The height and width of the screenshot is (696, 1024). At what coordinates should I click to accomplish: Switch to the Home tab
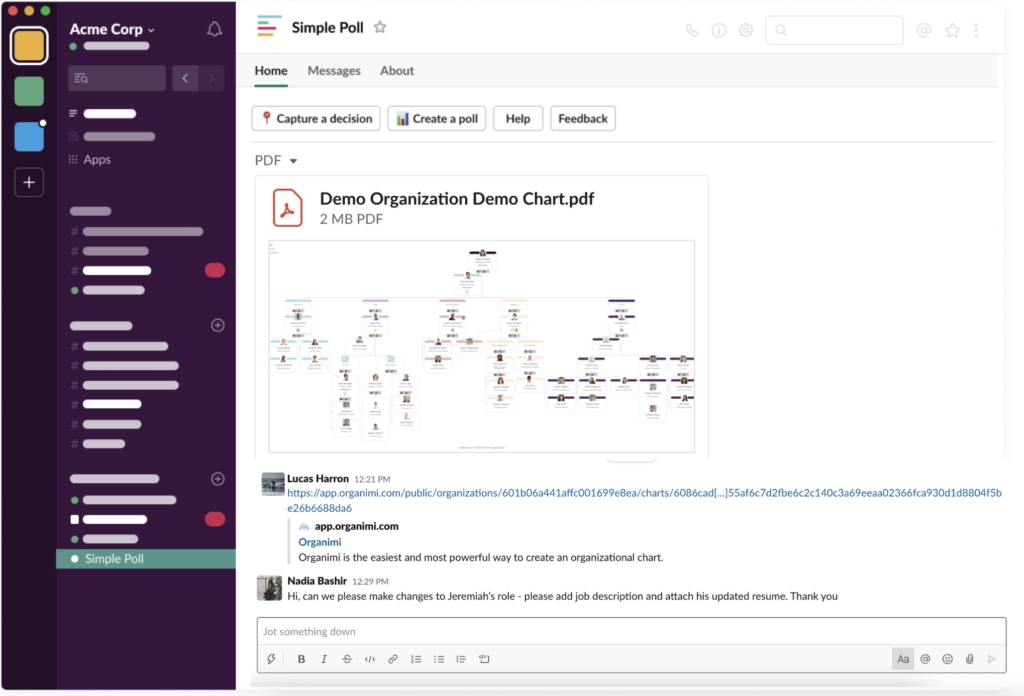click(271, 71)
